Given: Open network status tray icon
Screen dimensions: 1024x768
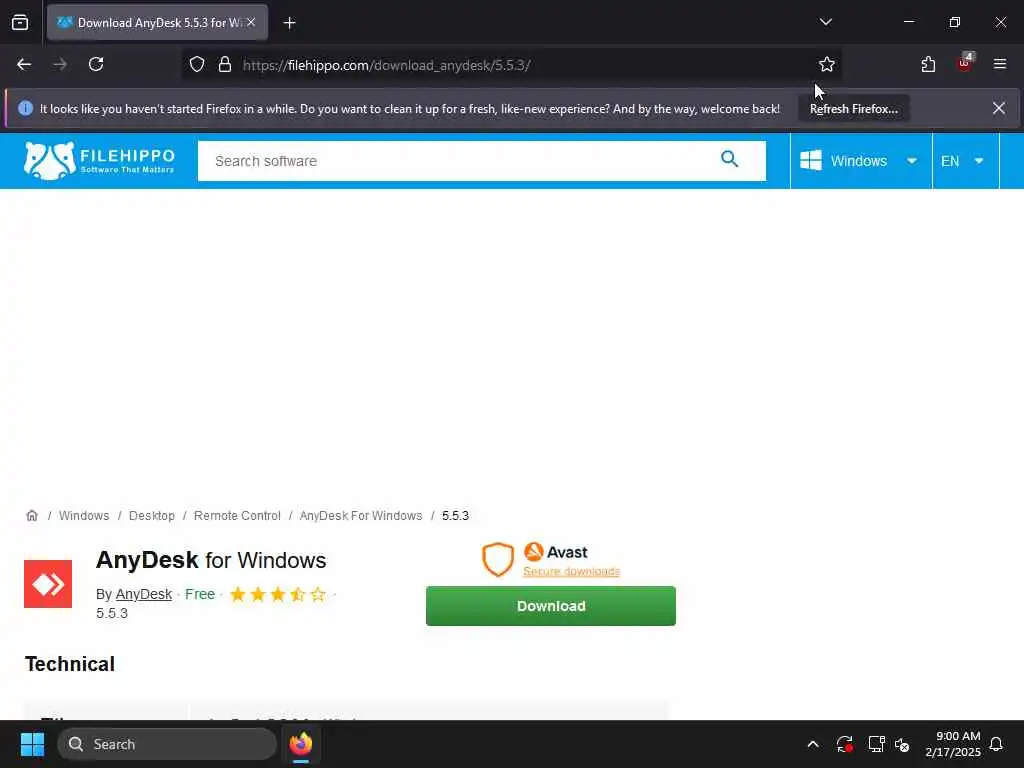Looking at the screenshot, I should tap(876, 744).
